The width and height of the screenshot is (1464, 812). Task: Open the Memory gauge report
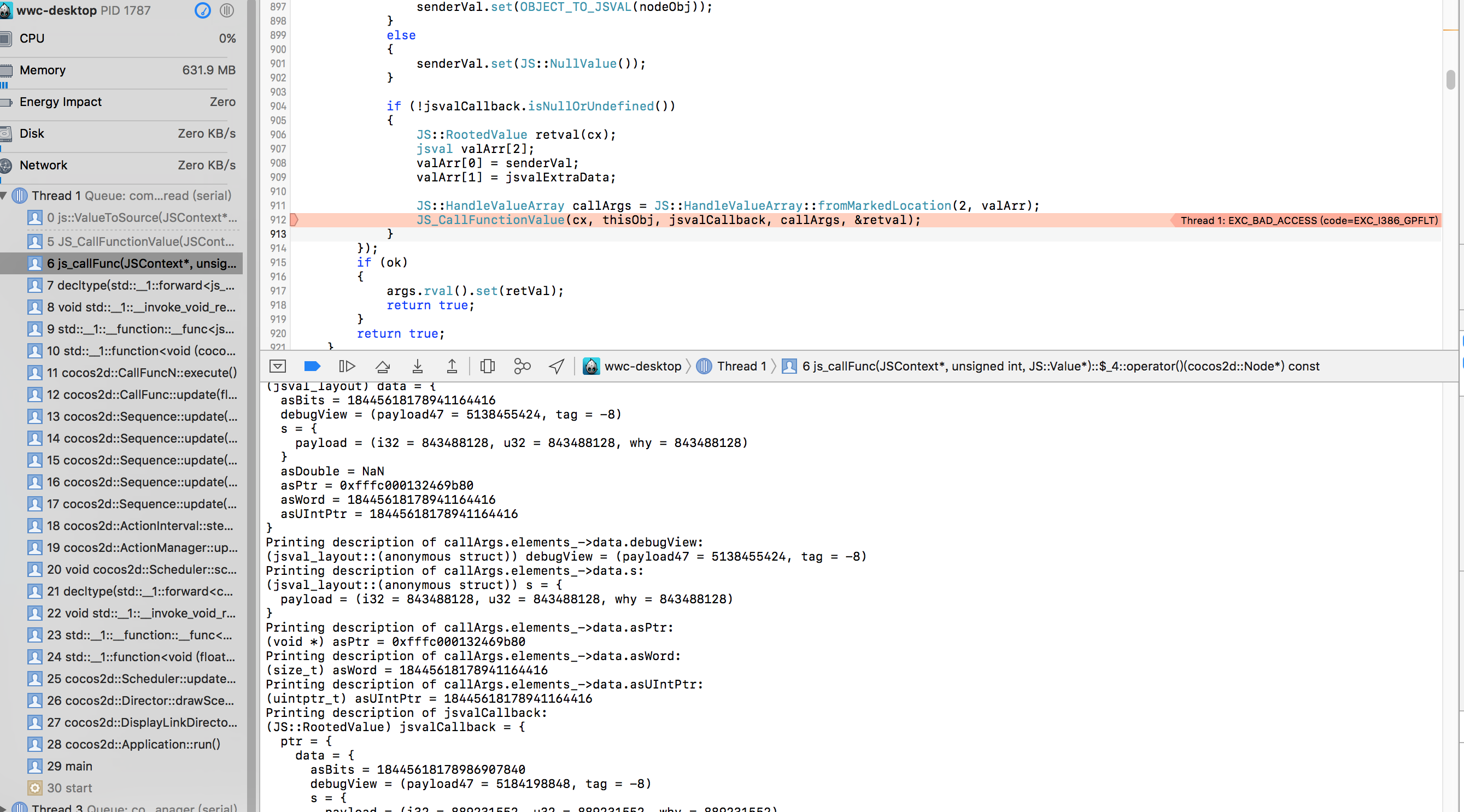(x=119, y=70)
